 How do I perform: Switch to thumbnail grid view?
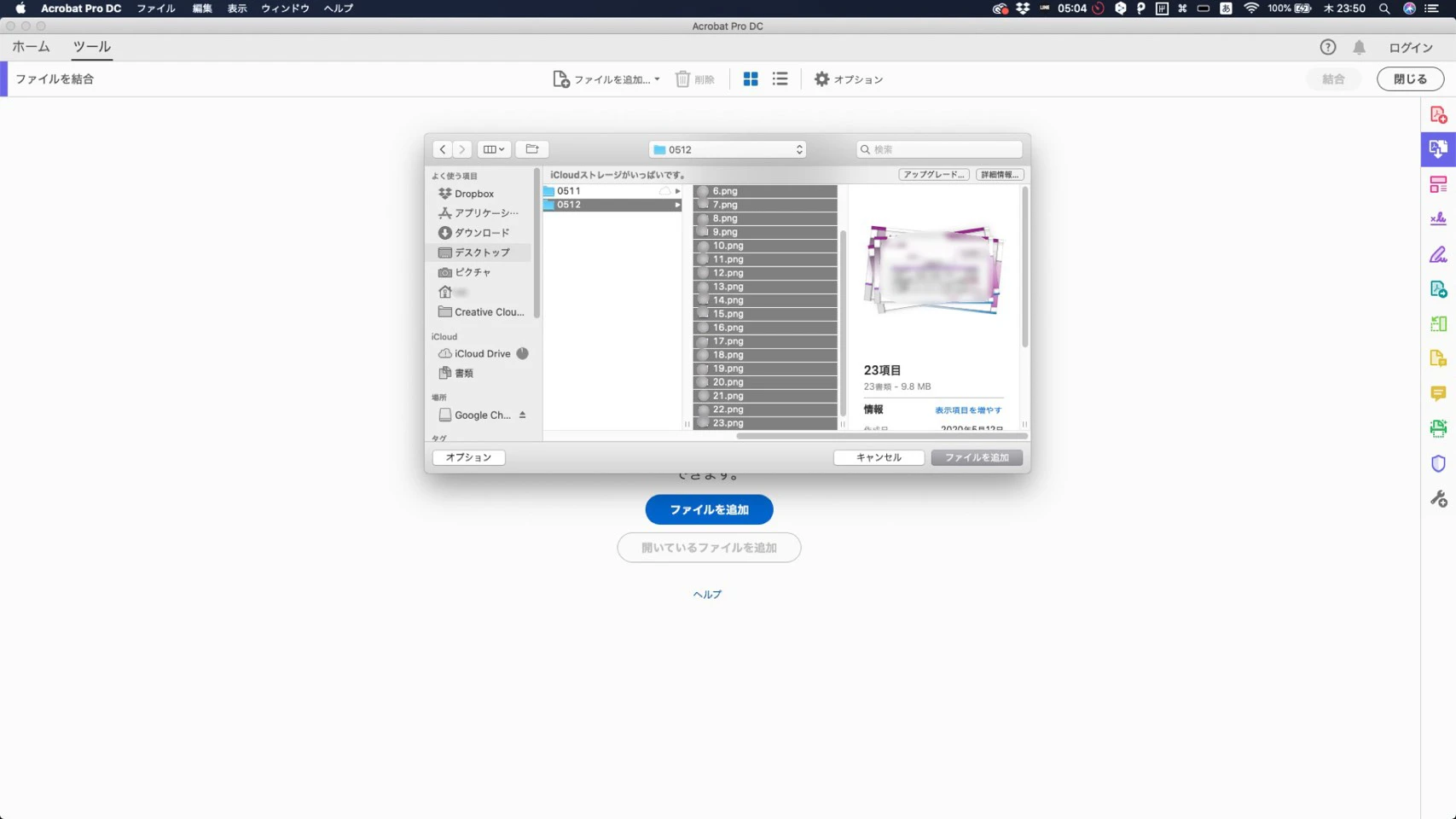[751, 79]
